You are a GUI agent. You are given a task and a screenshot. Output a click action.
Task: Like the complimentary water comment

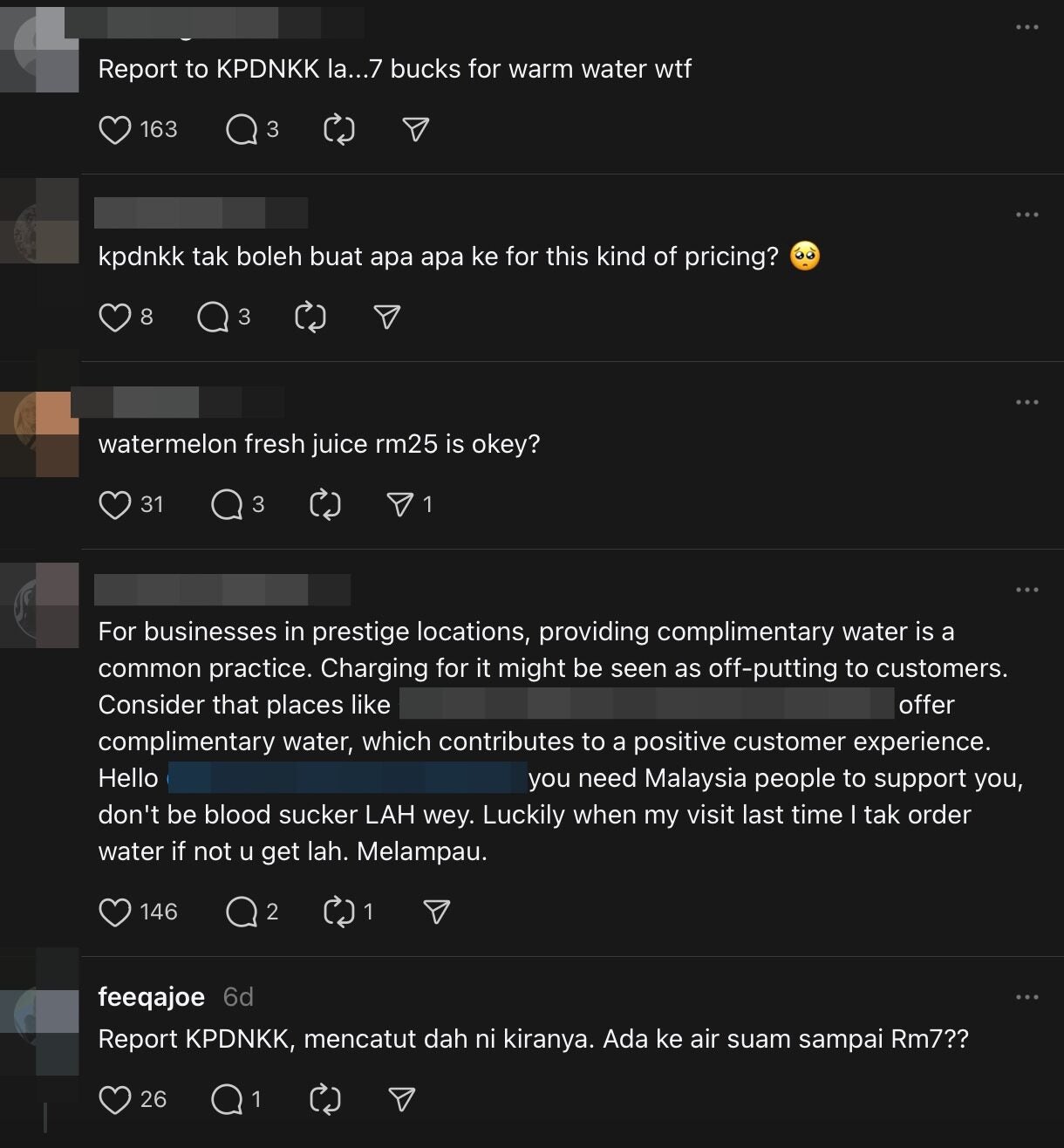coord(114,911)
